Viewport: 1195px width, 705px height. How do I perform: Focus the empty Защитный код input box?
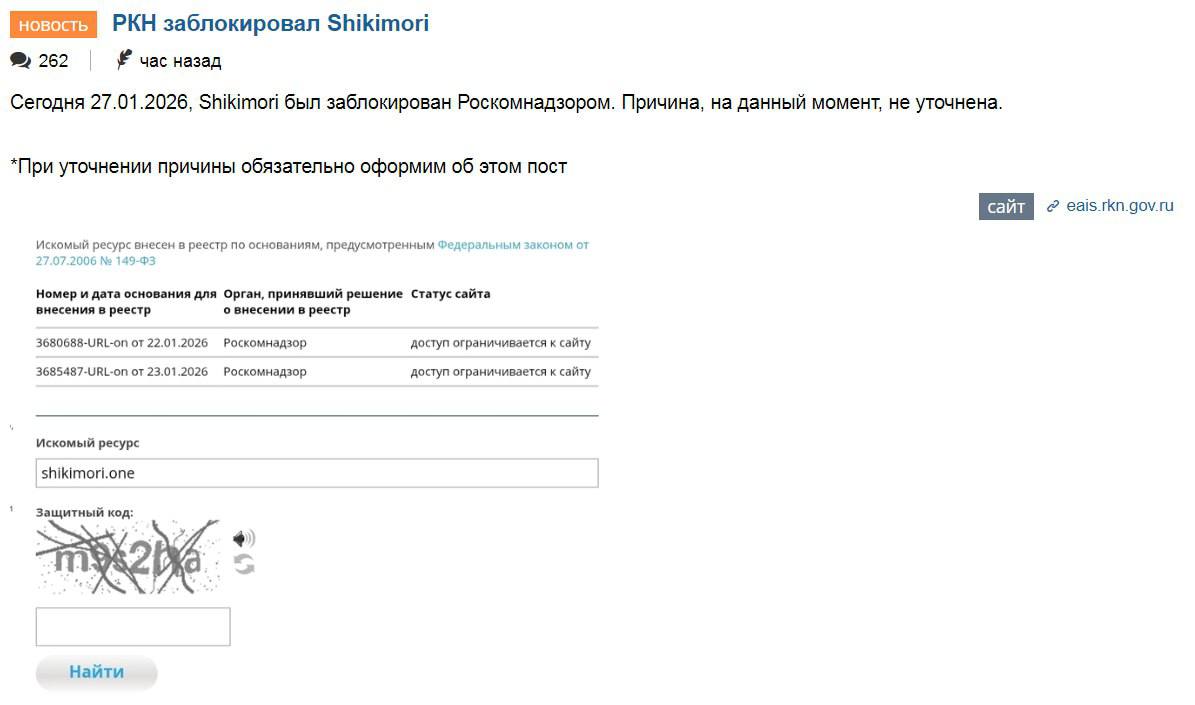pos(133,626)
